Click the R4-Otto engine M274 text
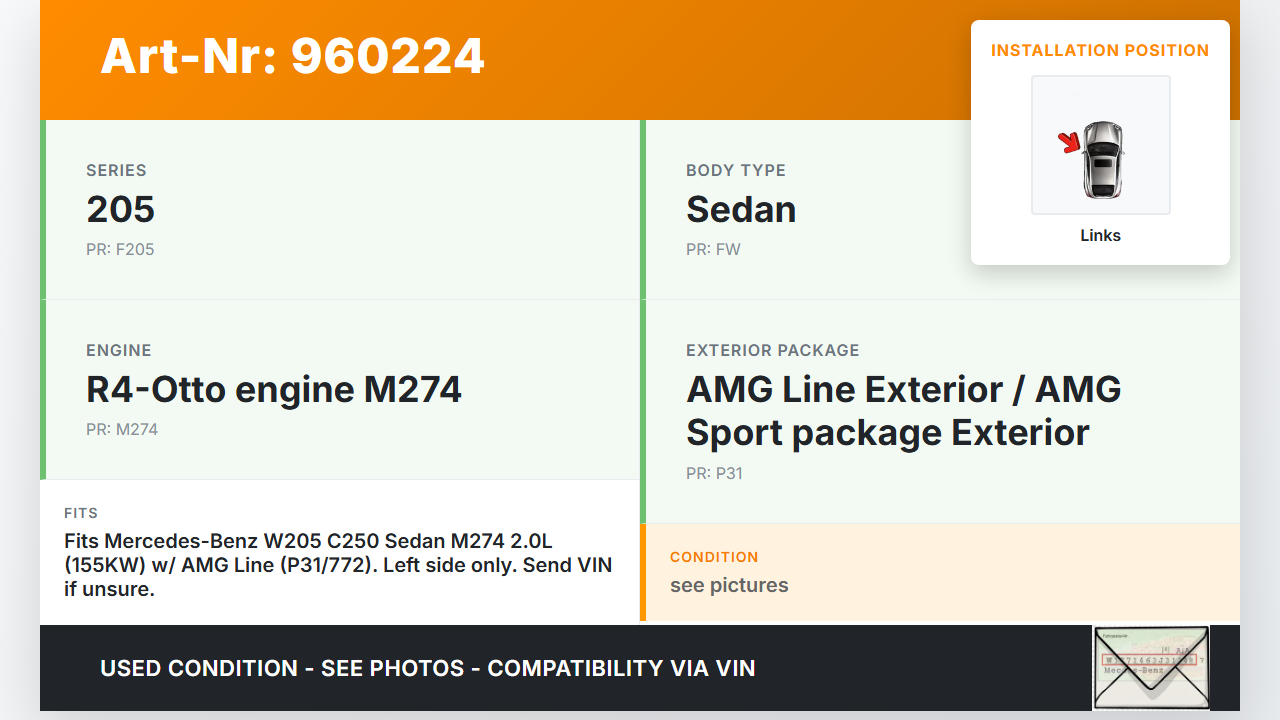 [x=274, y=390]
